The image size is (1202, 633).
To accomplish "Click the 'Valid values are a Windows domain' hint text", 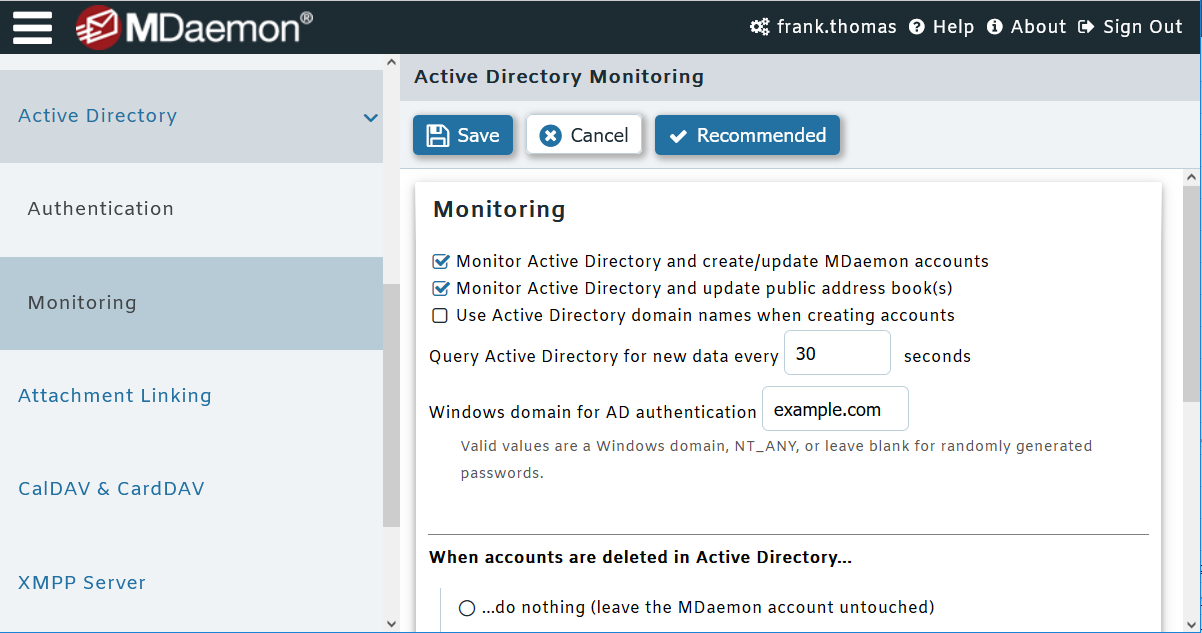I will pyautogui.click(x=776, y=459).
